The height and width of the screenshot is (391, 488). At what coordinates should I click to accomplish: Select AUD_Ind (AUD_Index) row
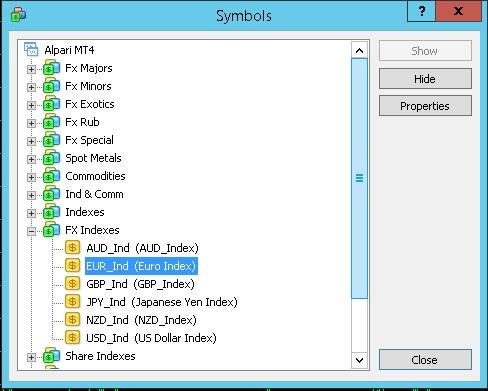pyautogui.click(x=142, y=248)
